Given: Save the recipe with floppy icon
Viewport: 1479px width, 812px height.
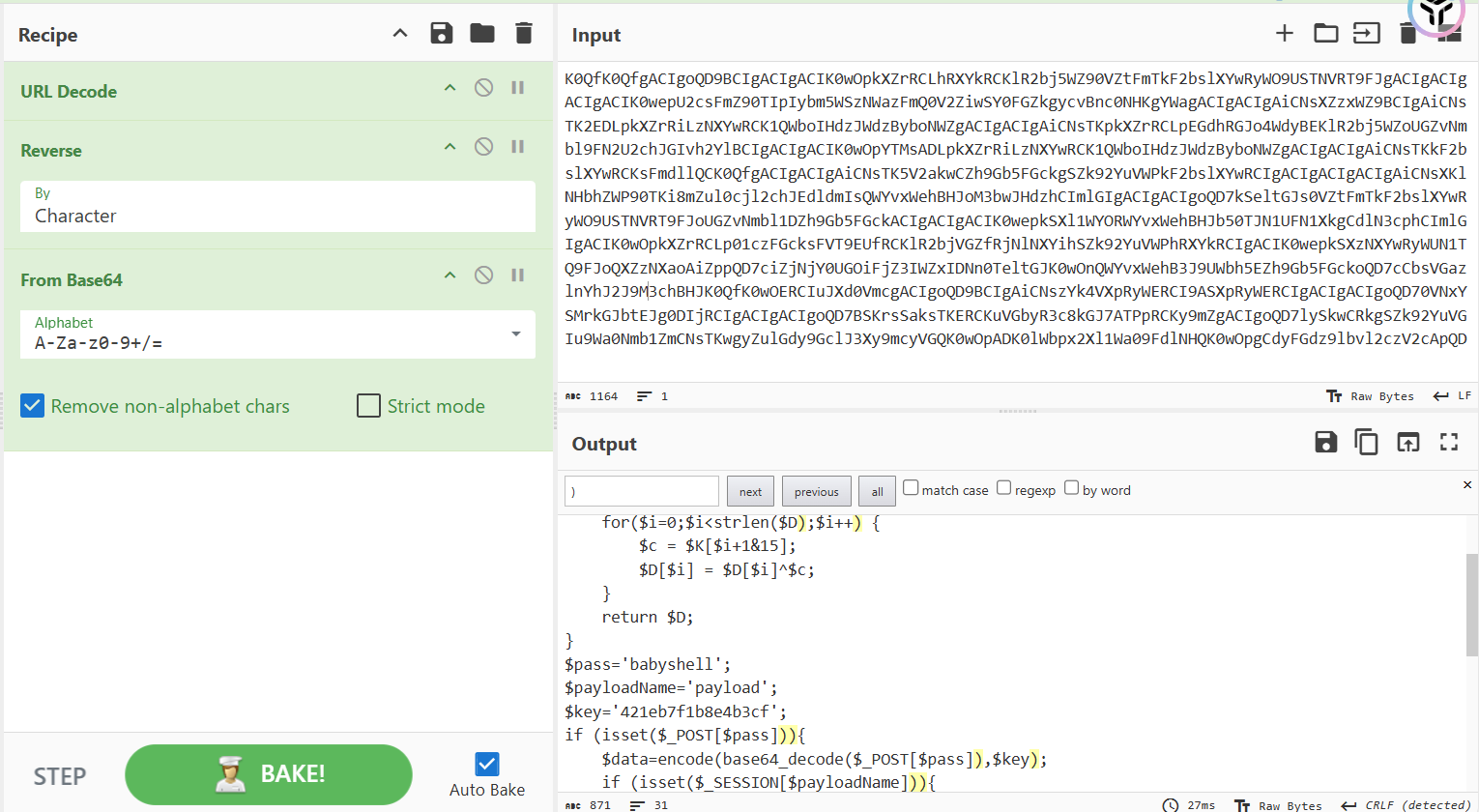Looking at the screenshot, I should [x=442, y=34].
